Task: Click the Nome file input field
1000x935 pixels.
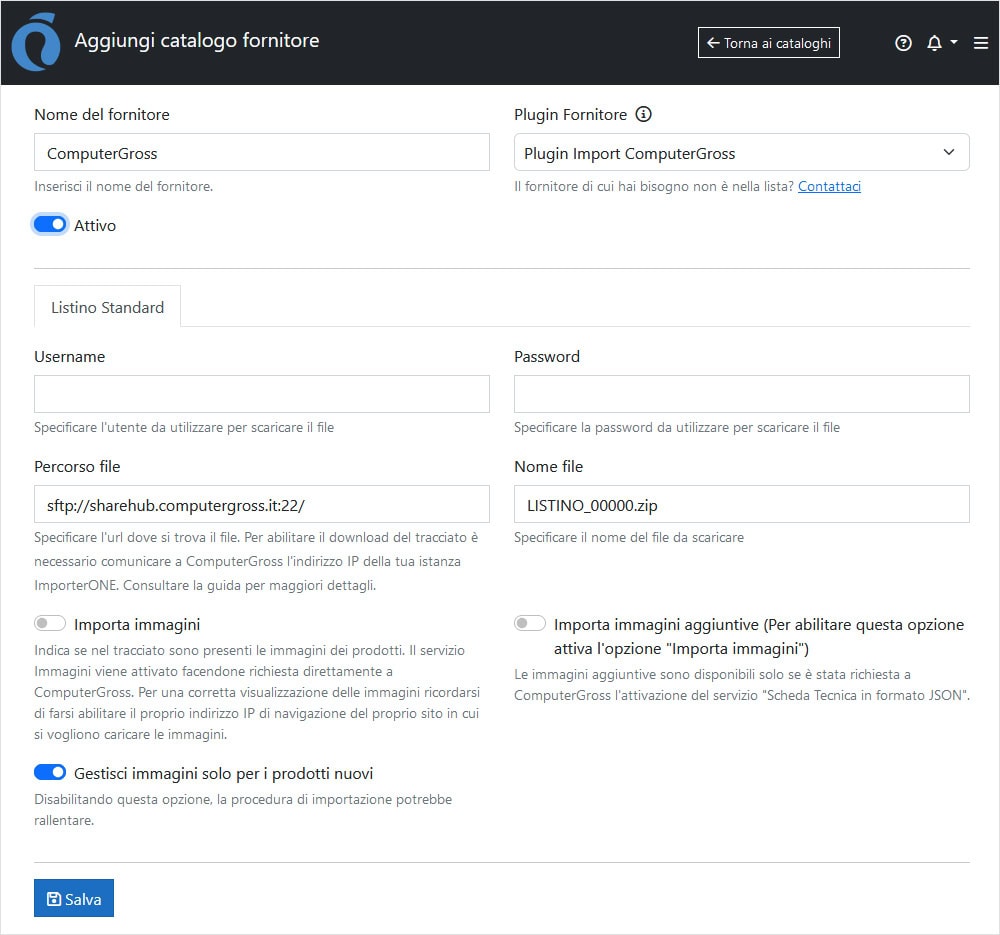Action: [741, 504]
